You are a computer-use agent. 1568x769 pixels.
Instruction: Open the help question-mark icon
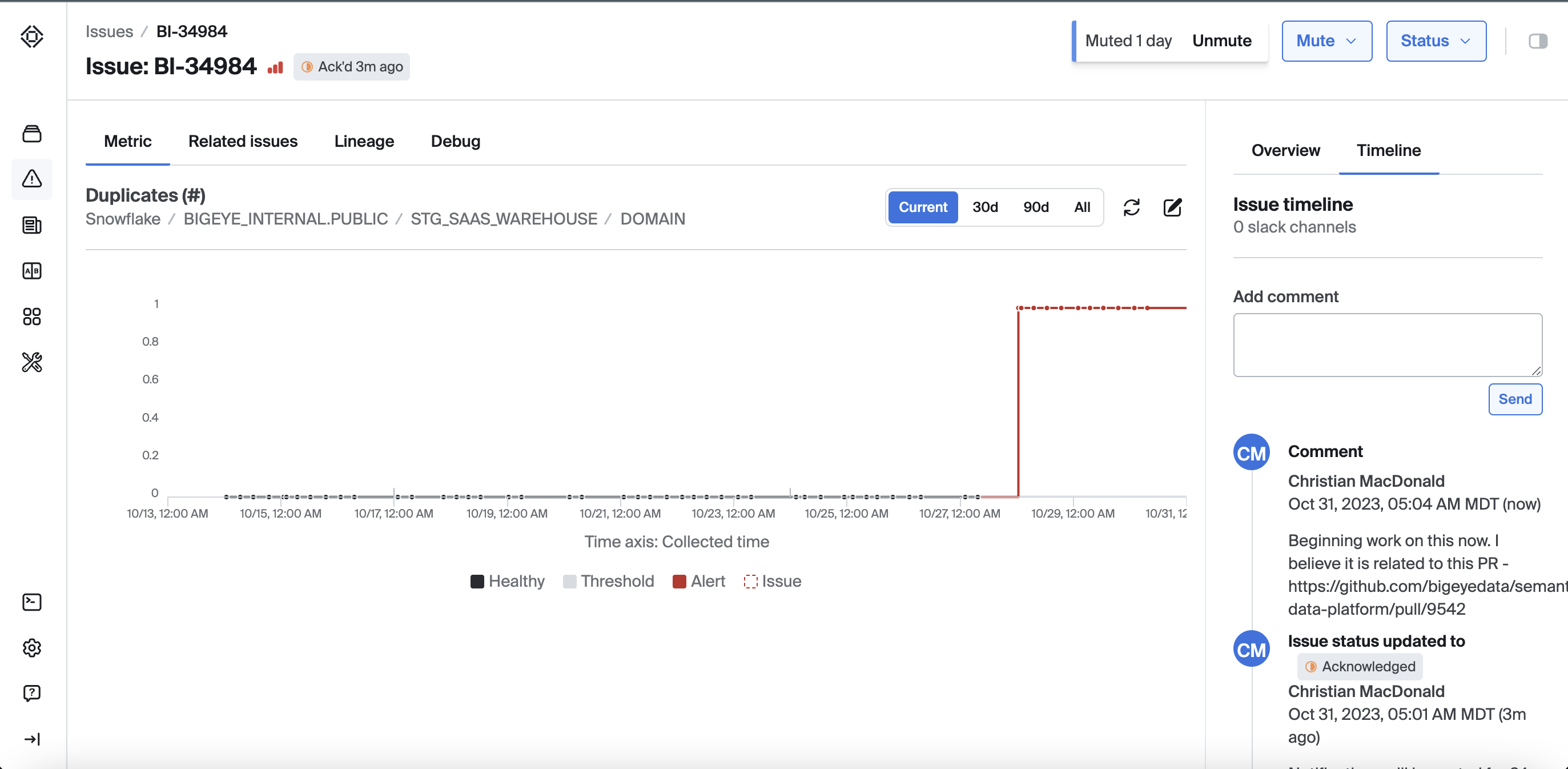pyautogui.click(x=31, y=694)
